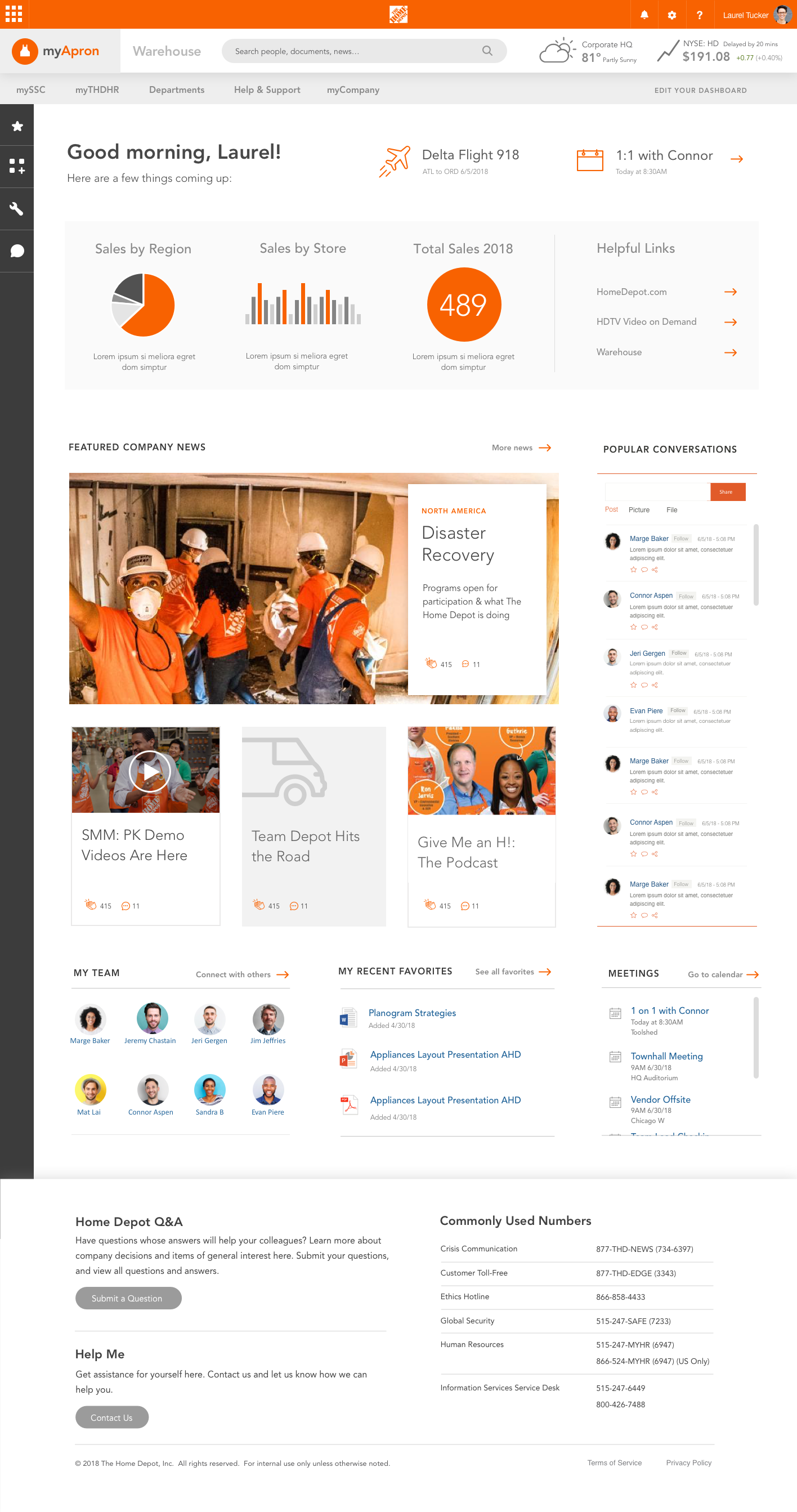Viewport: 797px width, 1512px height.
Task: Open the mySSC menu
Action: 30,90
